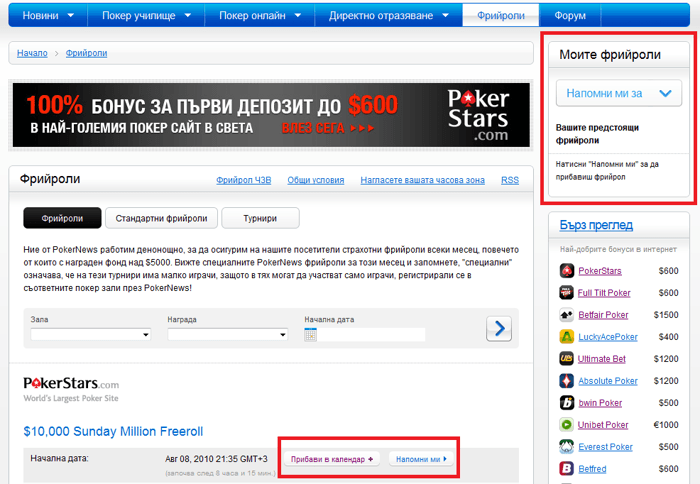
Task: Open the calendar icon for Начална дата
Action: point(310,334)
